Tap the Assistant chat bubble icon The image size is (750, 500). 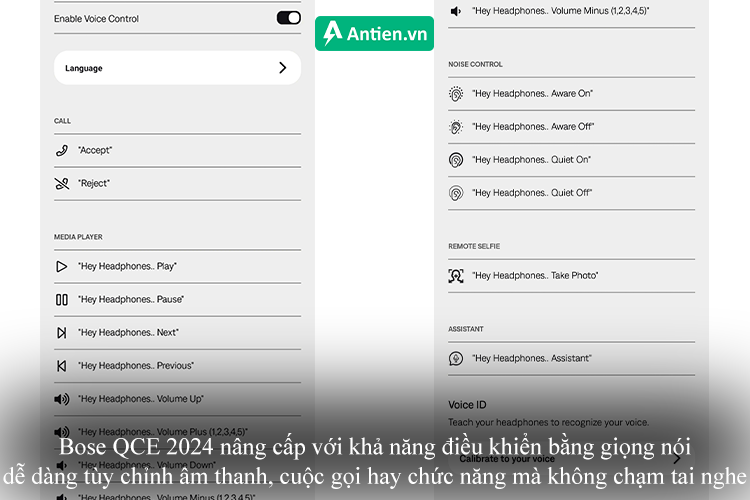(x=456, y=358)
